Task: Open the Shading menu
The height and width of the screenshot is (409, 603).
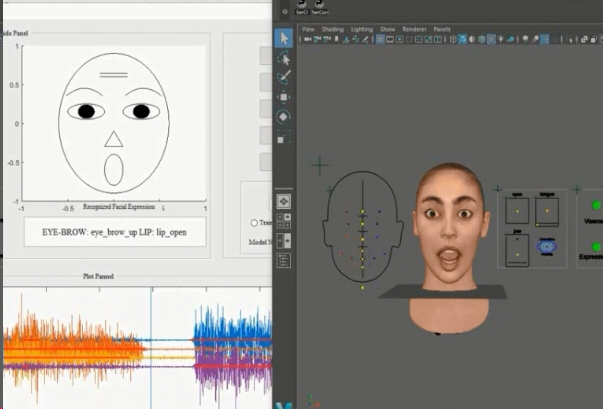Action: (x=333, y=29)
